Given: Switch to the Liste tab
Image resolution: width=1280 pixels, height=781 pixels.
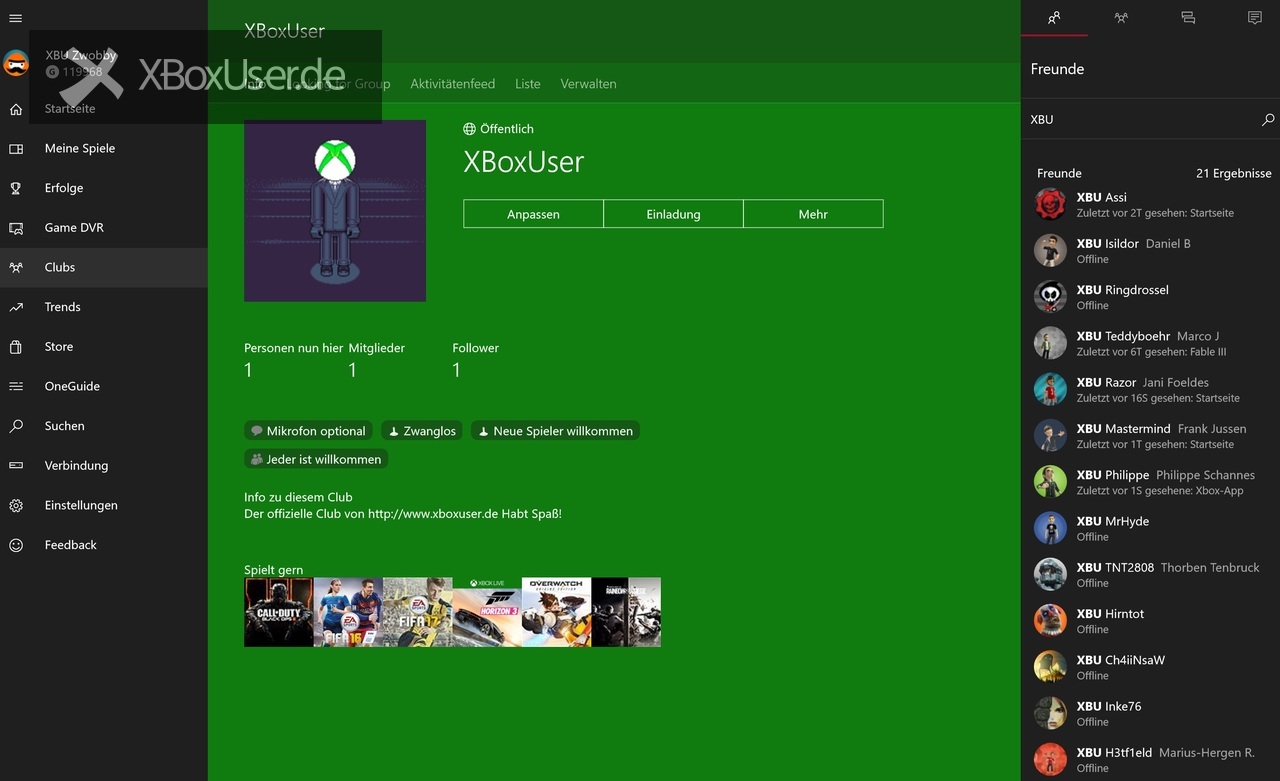Looking at the screenshot, I should pyautogui.click(x=528, y=84).
